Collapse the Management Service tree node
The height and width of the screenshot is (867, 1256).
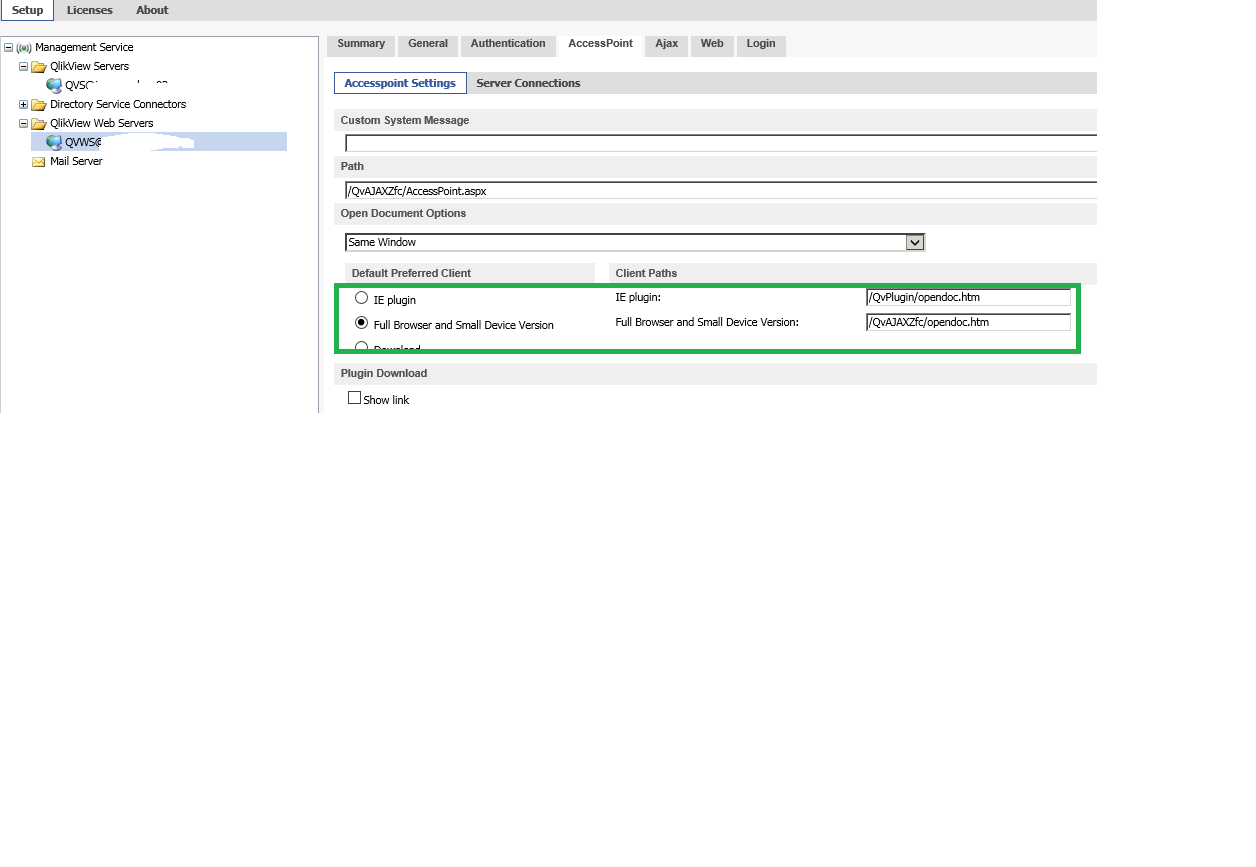coord(8,47)
